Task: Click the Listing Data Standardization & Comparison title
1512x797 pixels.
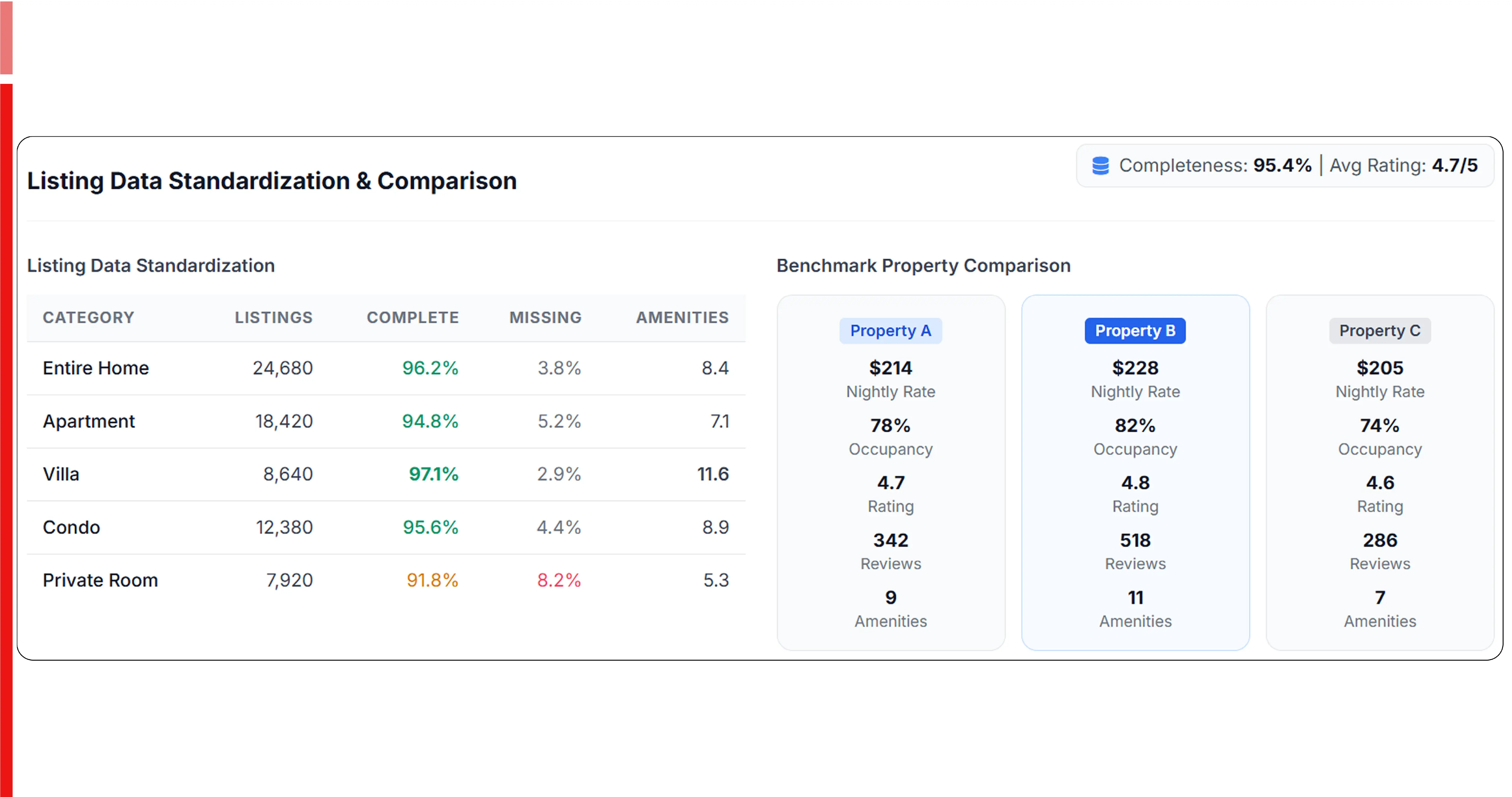Action: pyautogui.click(x=272, y=181)
